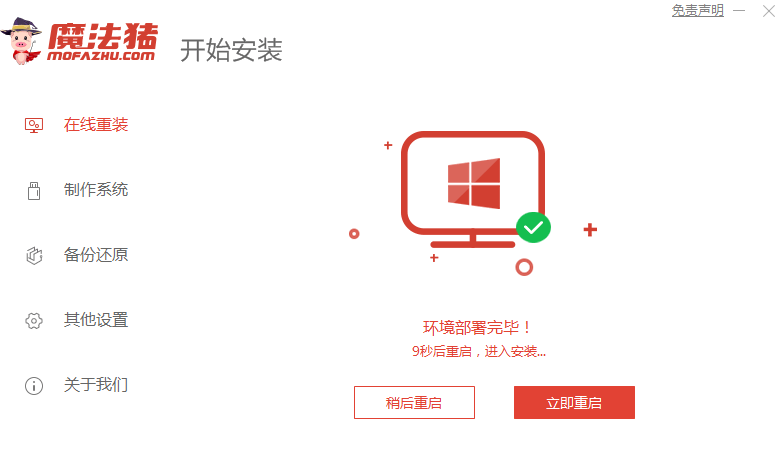Image resolution: width=779 pixels, height=460 pixels.
Task: Minimize the installer window
Action: pos(739,10)
